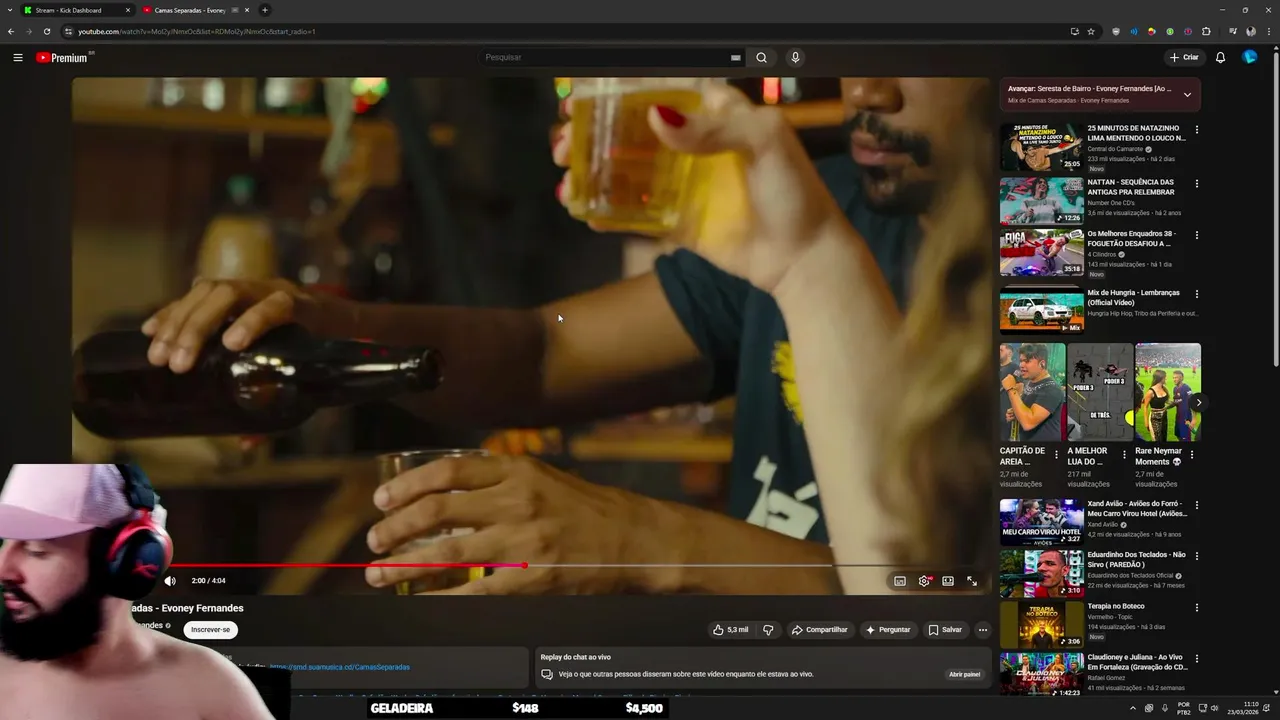
Task: Open the on-screen keyboard in search box
Action: pyautogui.click(x=735, y=58)
